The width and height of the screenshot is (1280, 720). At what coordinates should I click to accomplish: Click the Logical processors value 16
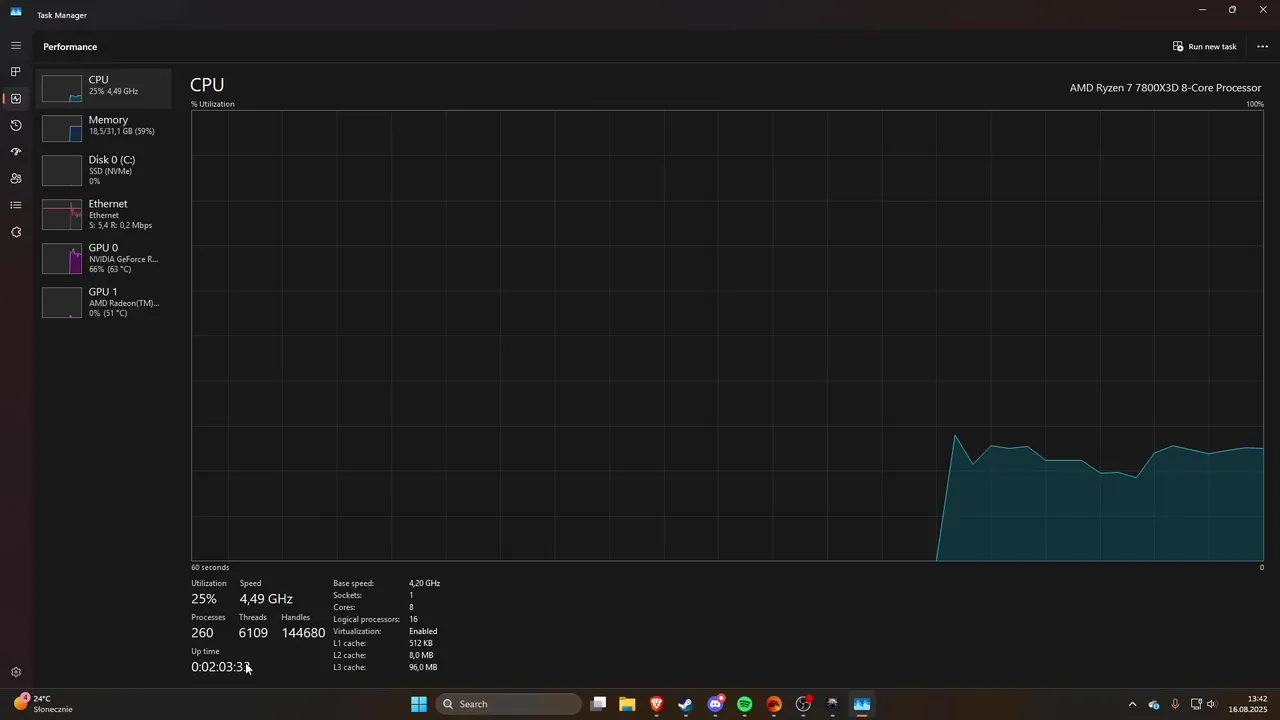tap(413, 619)
